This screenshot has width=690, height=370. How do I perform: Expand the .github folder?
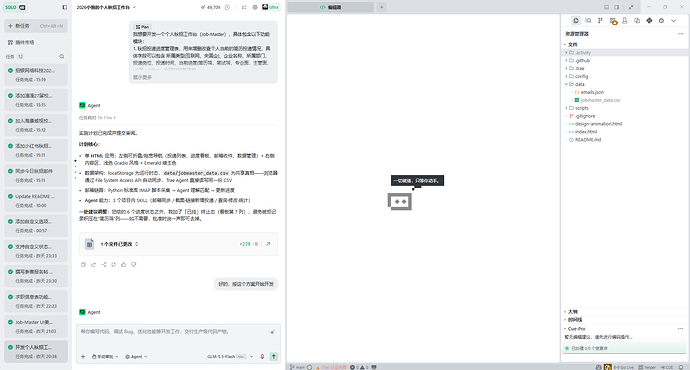[624, 61]
